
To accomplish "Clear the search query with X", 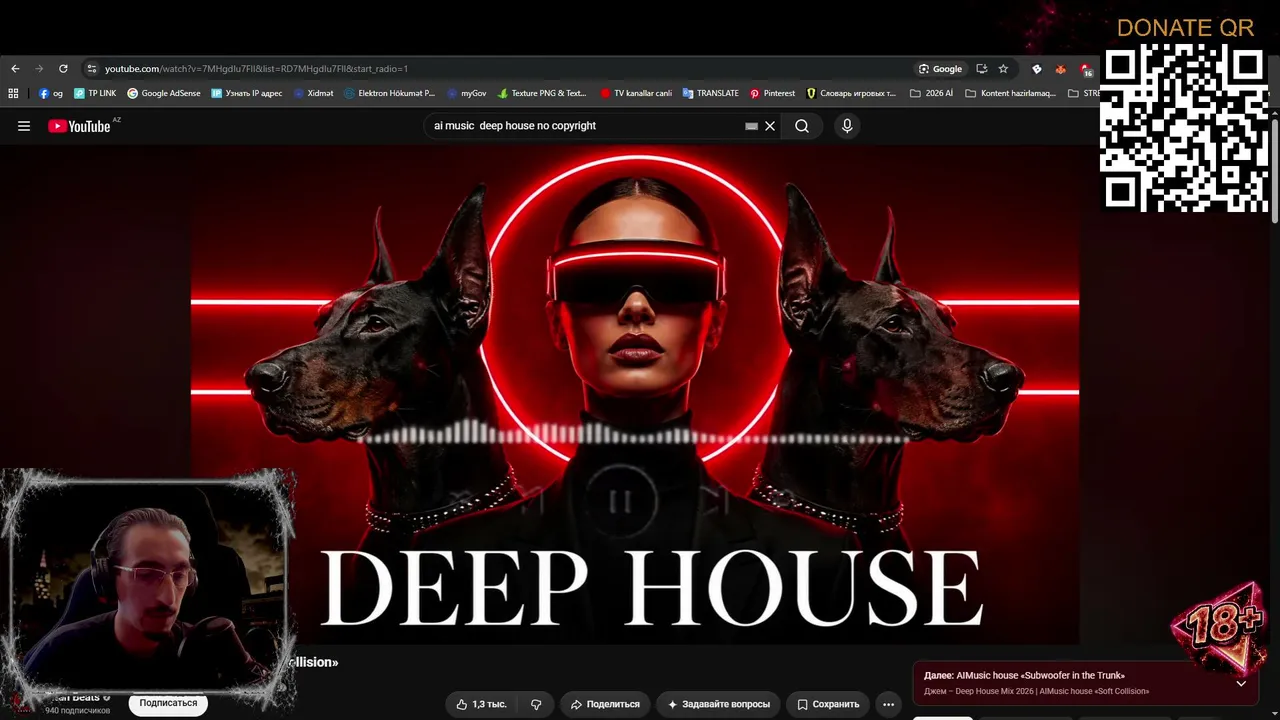I will [770, 126].
